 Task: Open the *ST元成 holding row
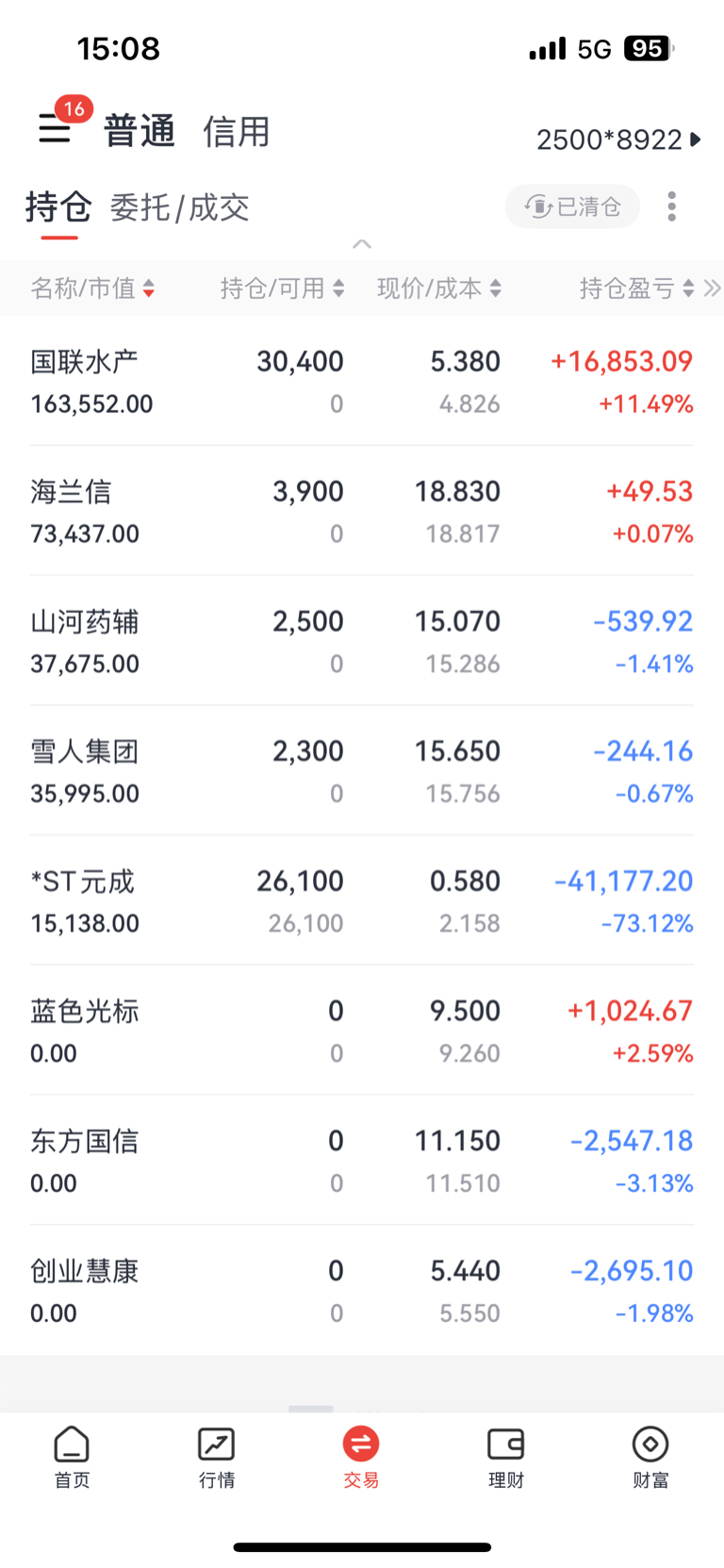(x=361, y=900)
